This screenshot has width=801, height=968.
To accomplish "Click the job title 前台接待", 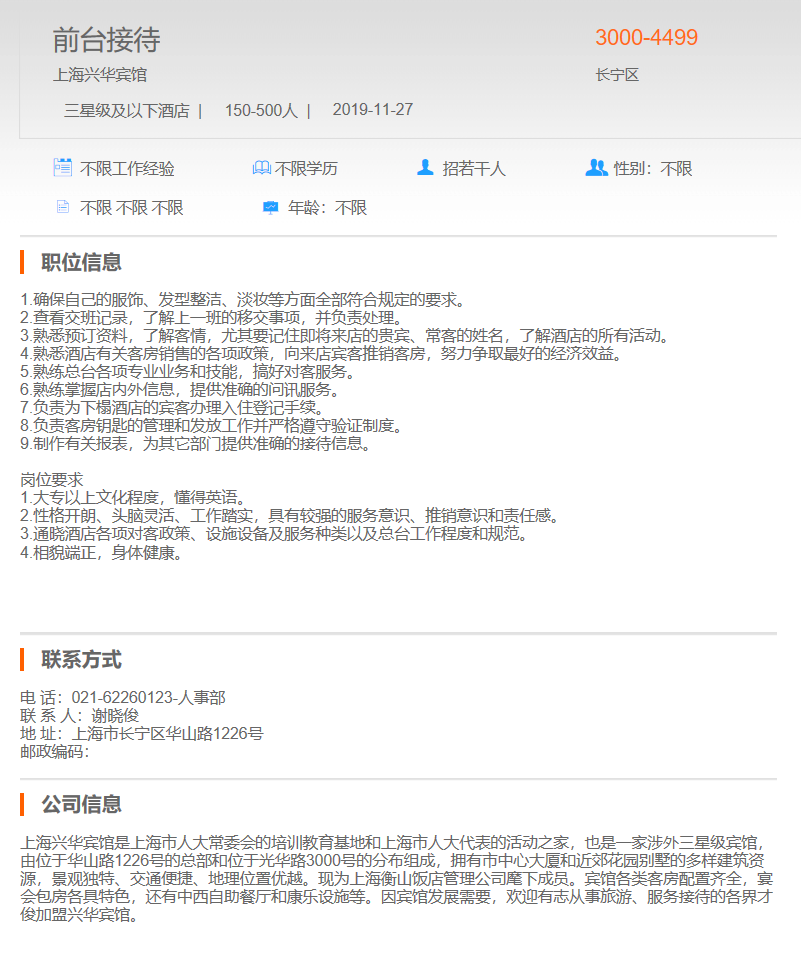I will [x=106, y=39].
